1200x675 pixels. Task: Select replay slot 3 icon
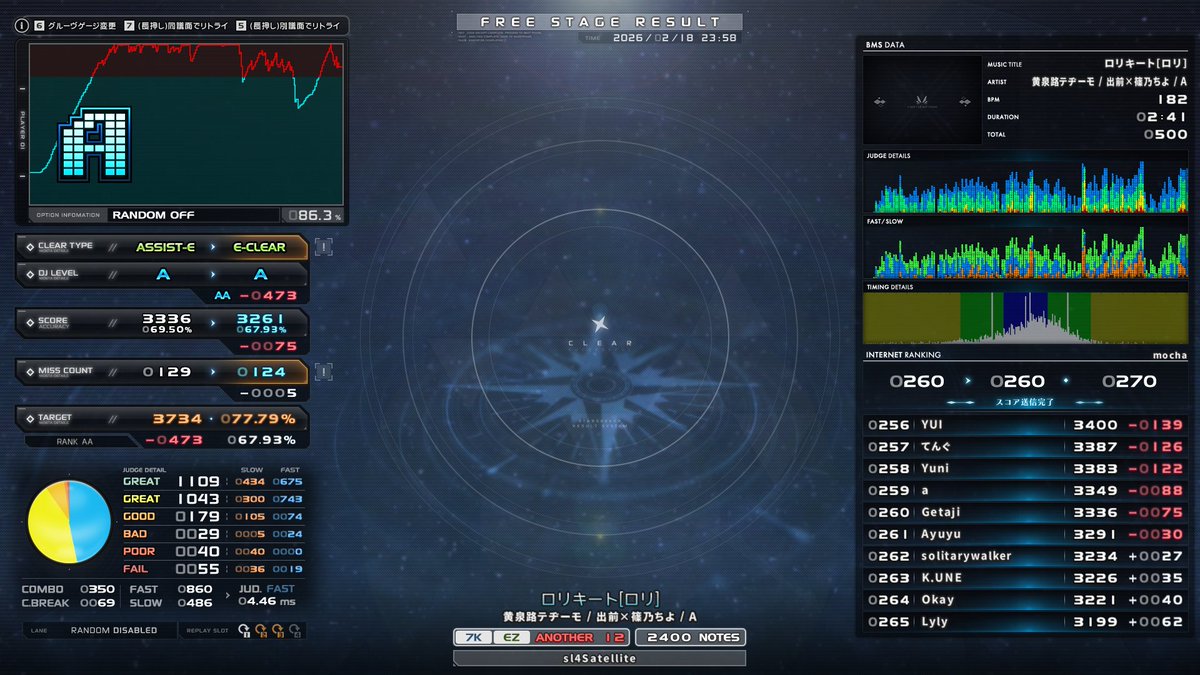pos(278,630)
